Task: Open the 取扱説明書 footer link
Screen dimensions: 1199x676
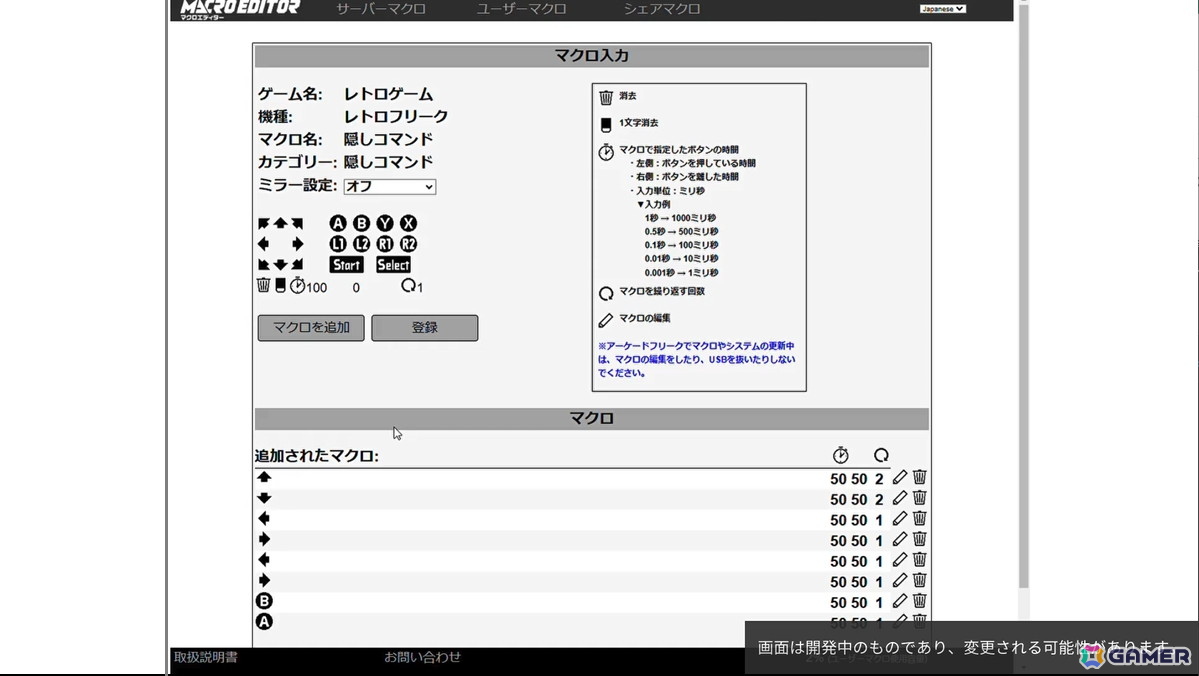Action: click(x=206, y=657)
